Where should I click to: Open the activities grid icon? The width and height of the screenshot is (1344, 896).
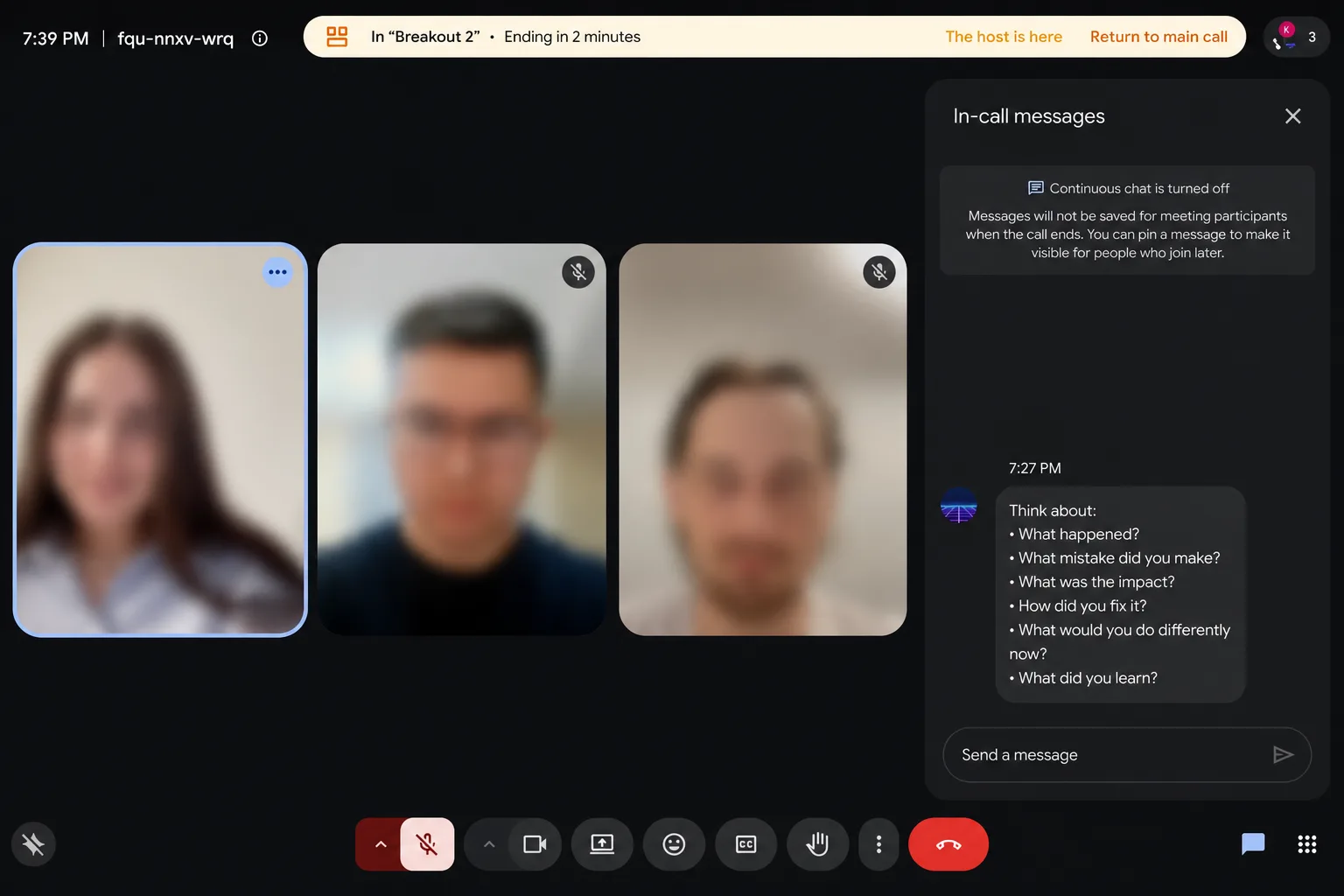1307,844
